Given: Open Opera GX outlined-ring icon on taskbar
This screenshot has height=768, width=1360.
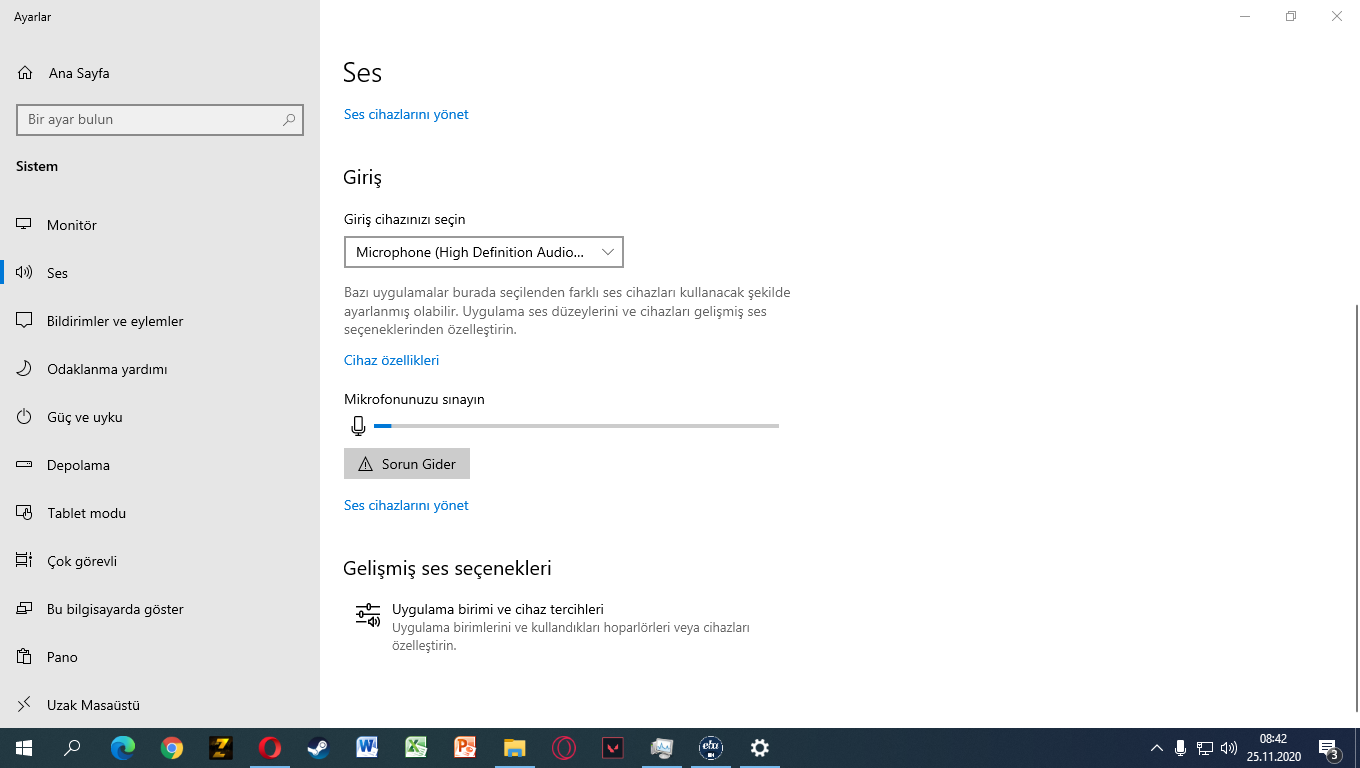Looking at the screenshot, I should pyautogui.click(x=564, y=748).
